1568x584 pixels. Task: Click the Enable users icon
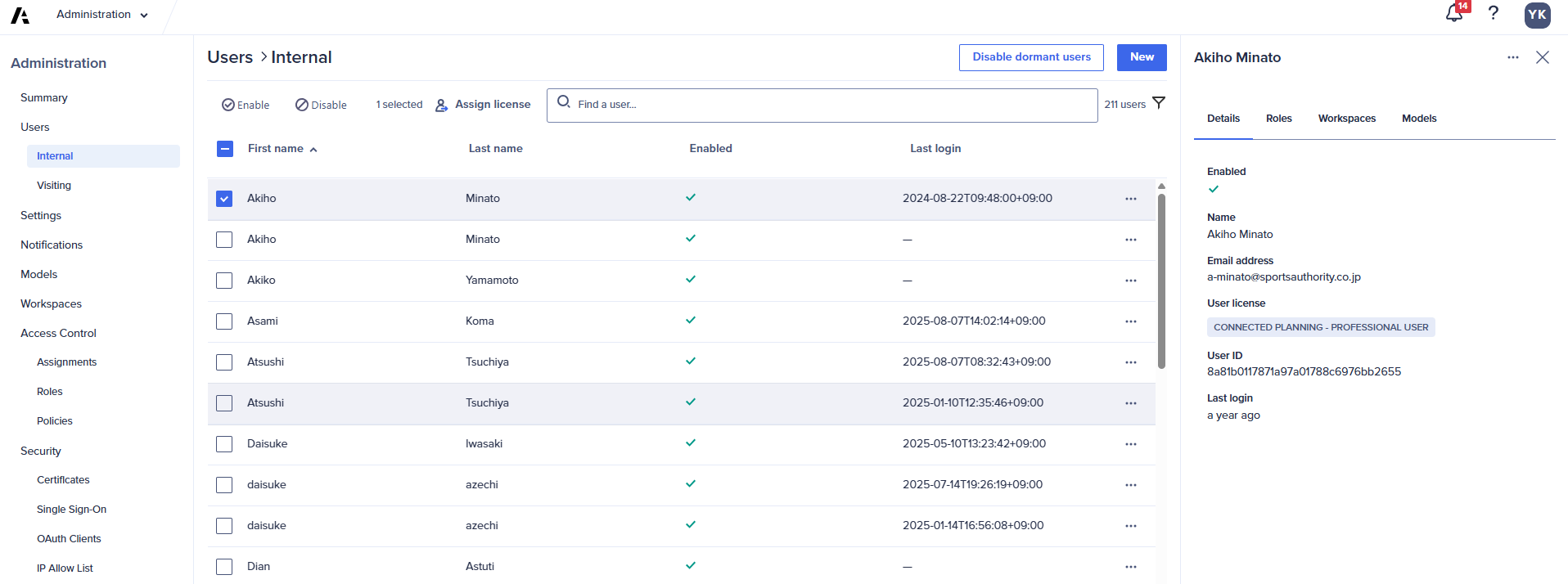coord(228,105)
